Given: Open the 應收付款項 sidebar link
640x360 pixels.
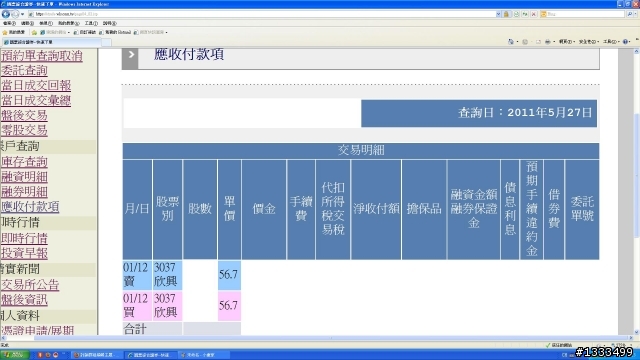Looking at the screenshot, I should (x=30, y=207).
